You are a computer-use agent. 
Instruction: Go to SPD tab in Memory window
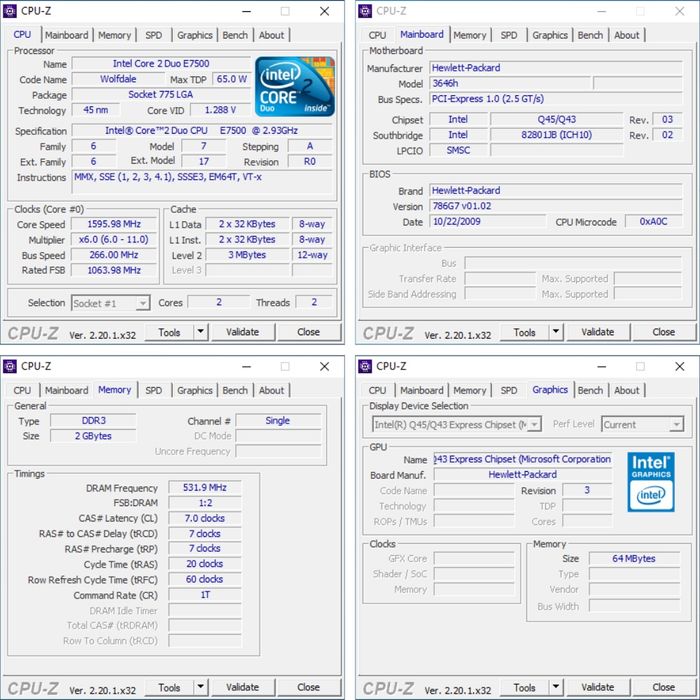click(x=154, y=391)
